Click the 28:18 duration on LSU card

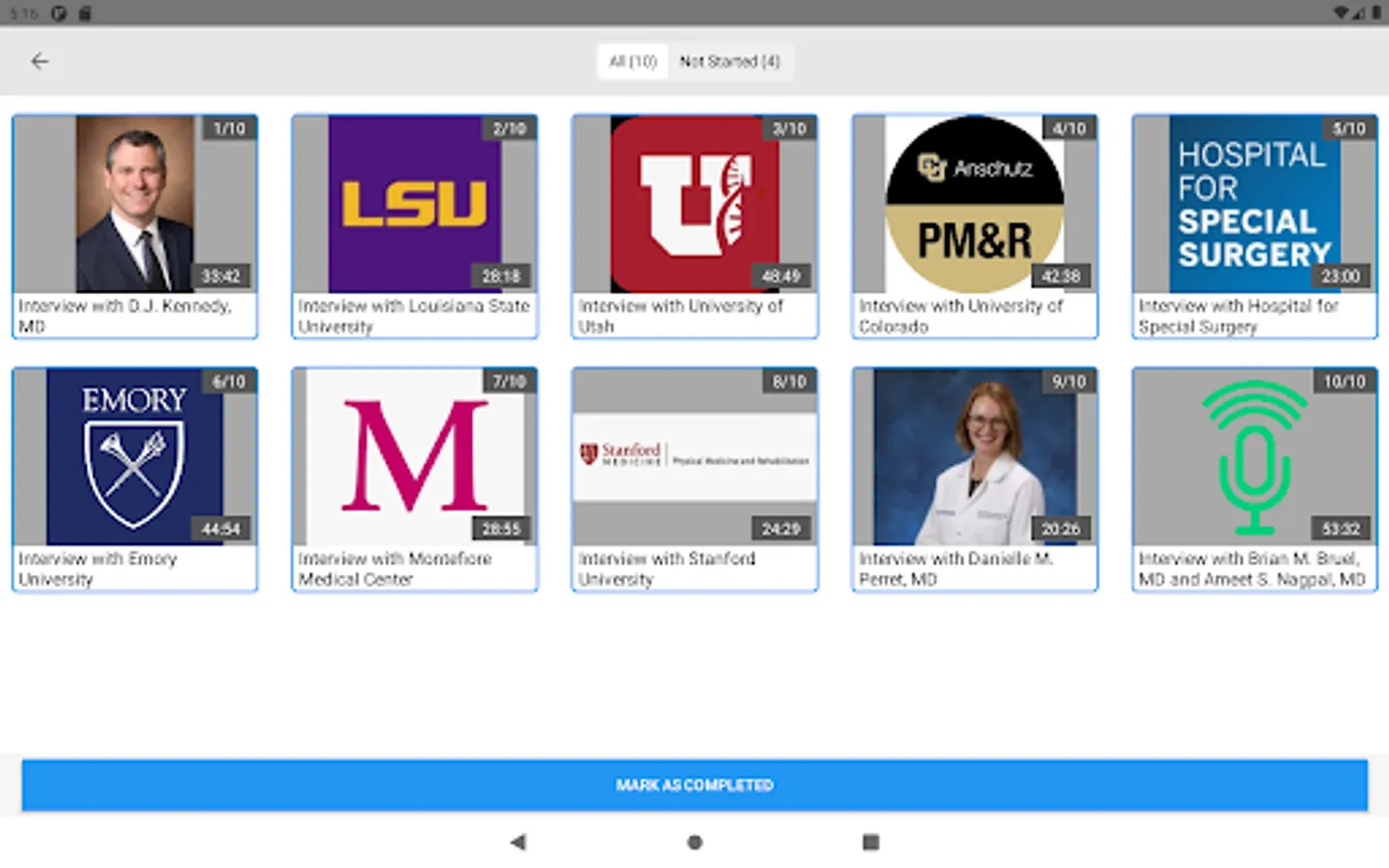click(x=501, y=277)
